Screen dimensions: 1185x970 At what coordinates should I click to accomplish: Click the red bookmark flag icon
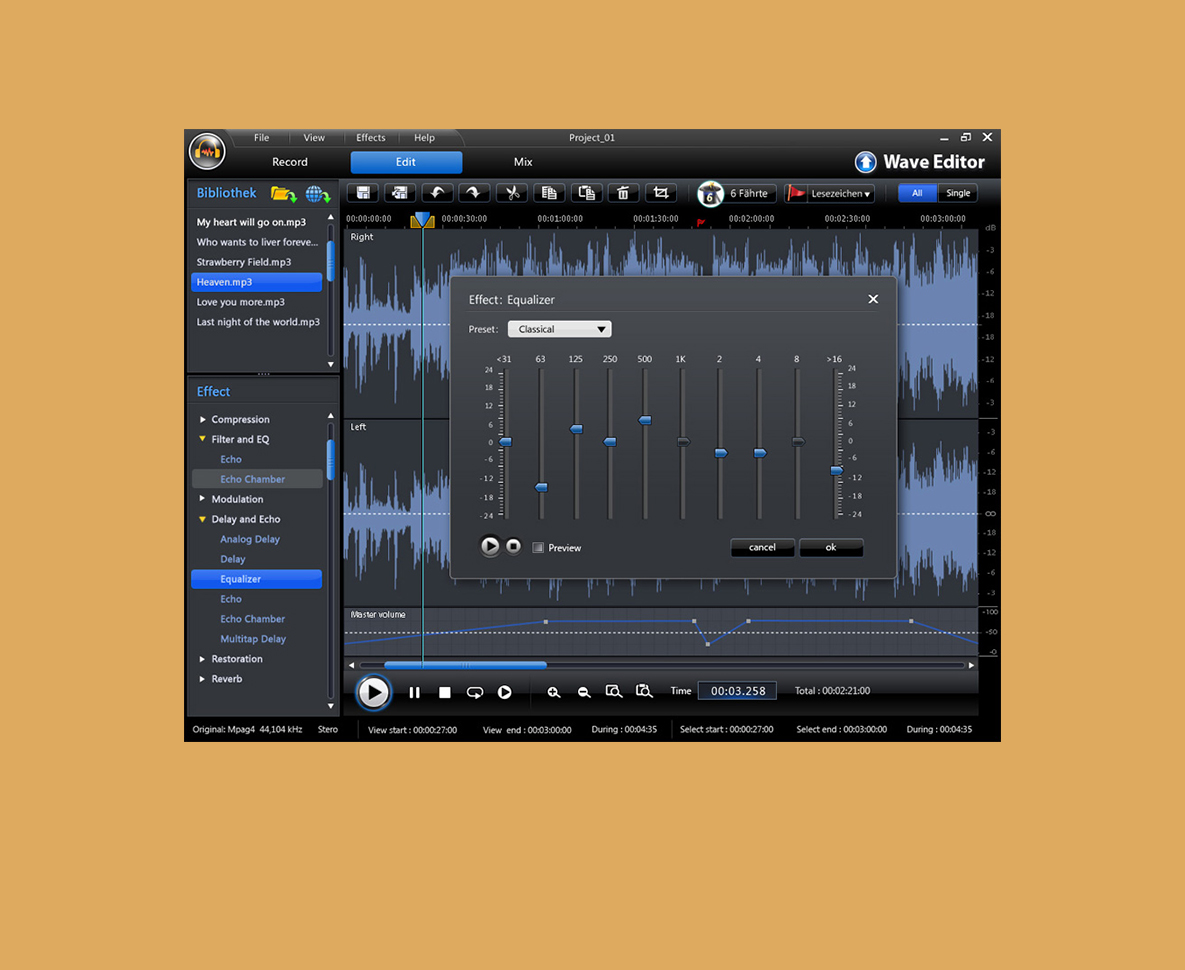796,193
